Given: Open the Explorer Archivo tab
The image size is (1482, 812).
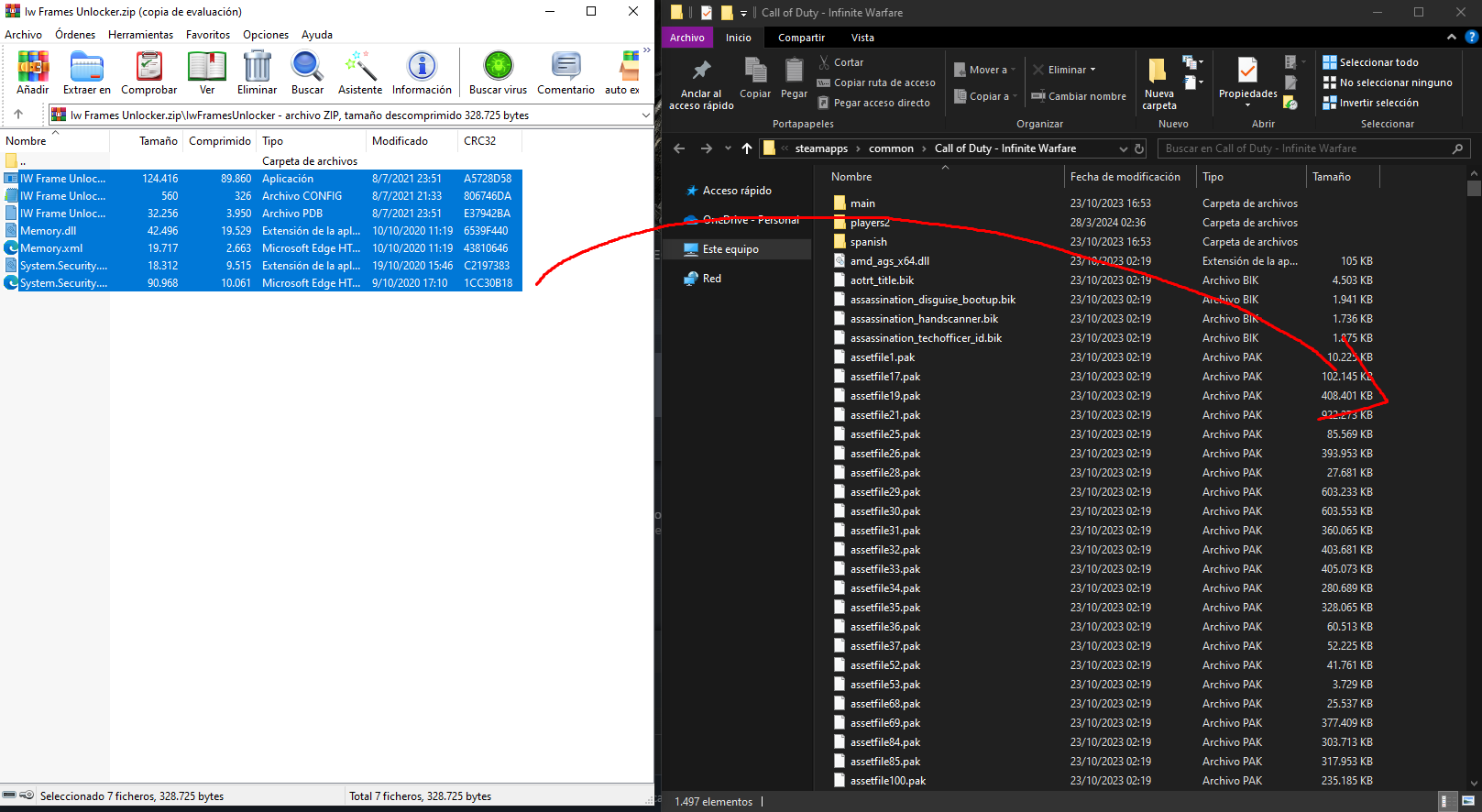Looking at the screenshot, I should click(x=687, y=38).
